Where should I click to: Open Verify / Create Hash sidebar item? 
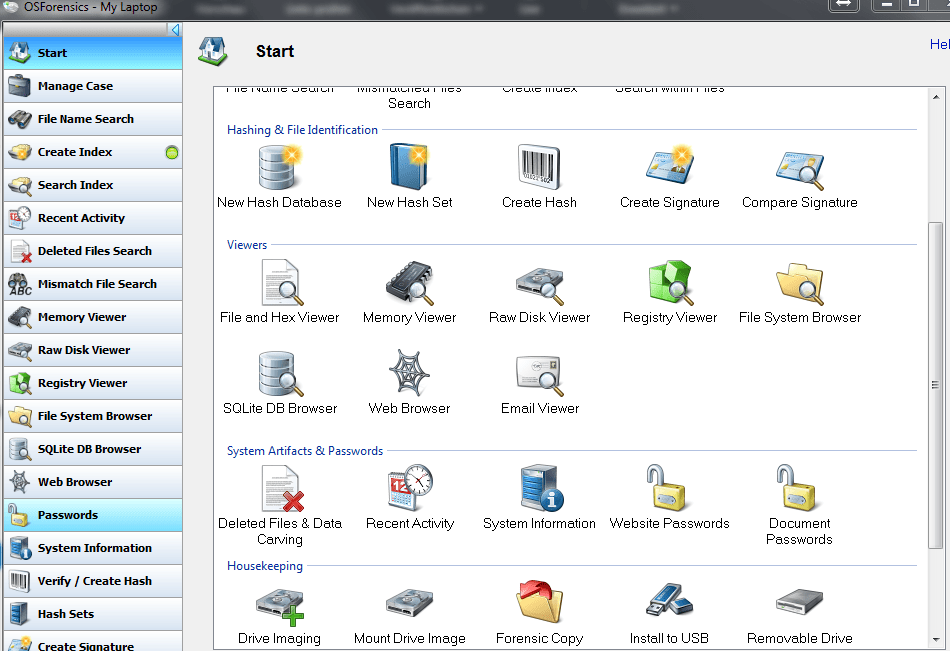click(x=93, y=581)
